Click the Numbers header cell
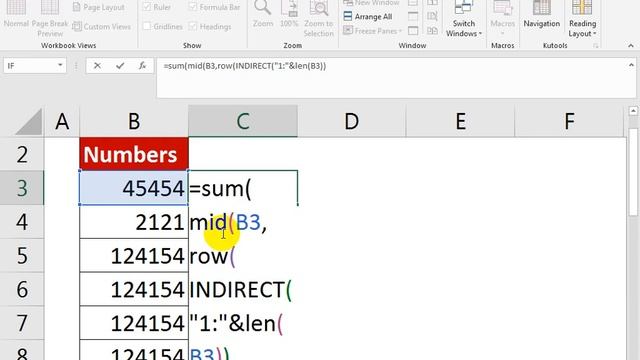Image resolution: width=640 pixels, height=360 pixels. click(x=134, y=154)
